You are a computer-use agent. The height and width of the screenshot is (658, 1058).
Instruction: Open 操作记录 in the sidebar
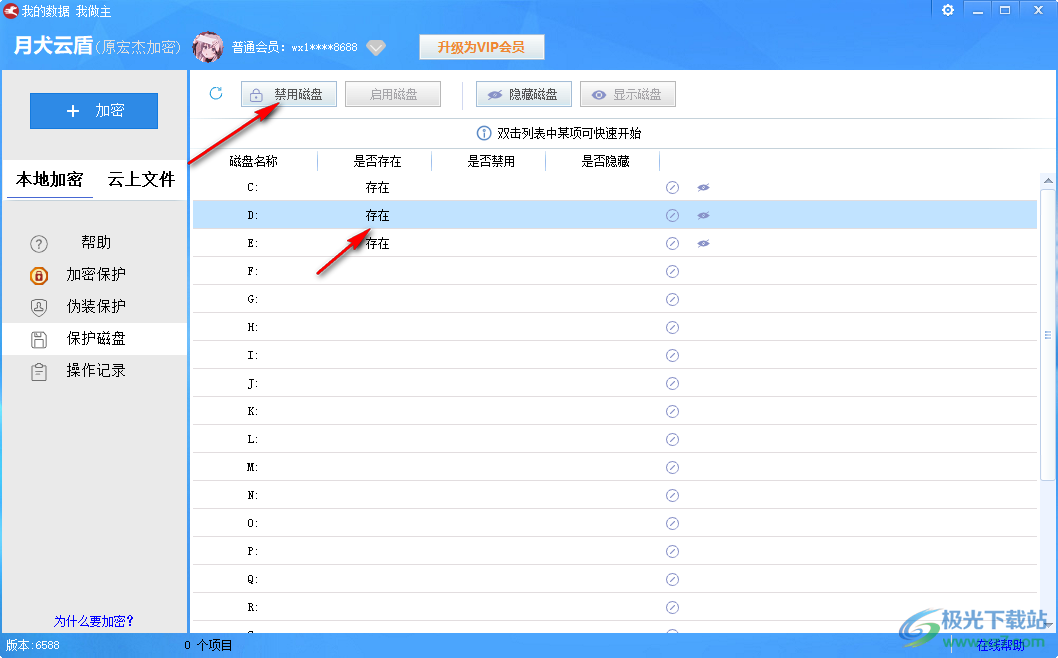(96, 371)
